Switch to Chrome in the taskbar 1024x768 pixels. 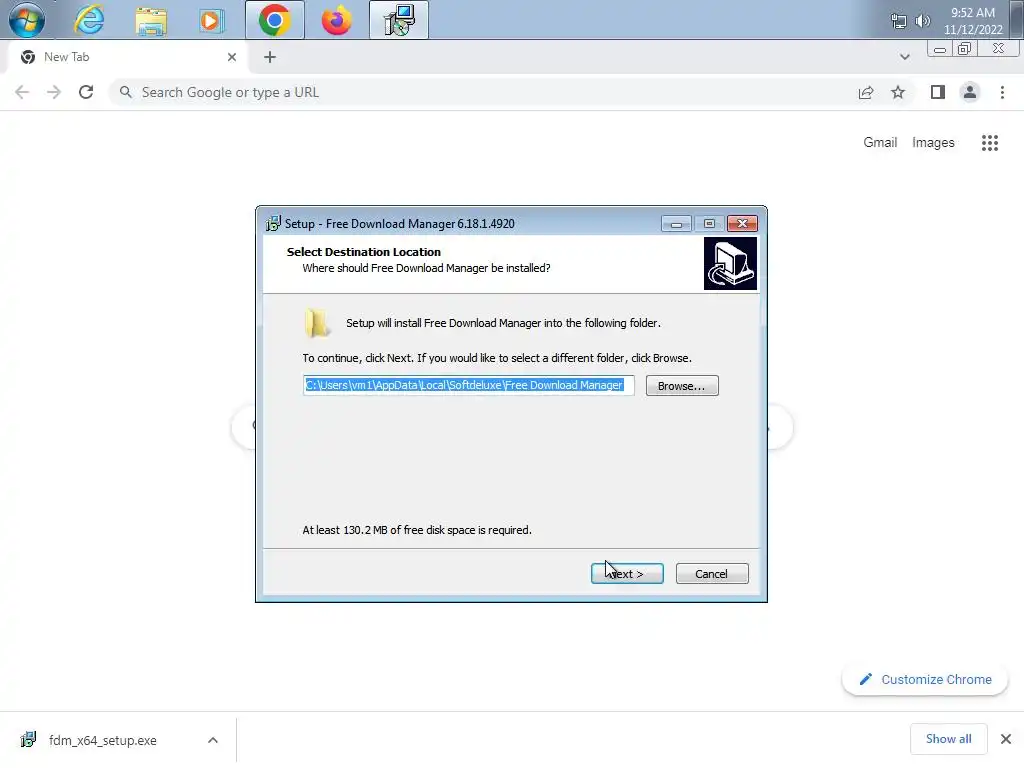point(275,20)
